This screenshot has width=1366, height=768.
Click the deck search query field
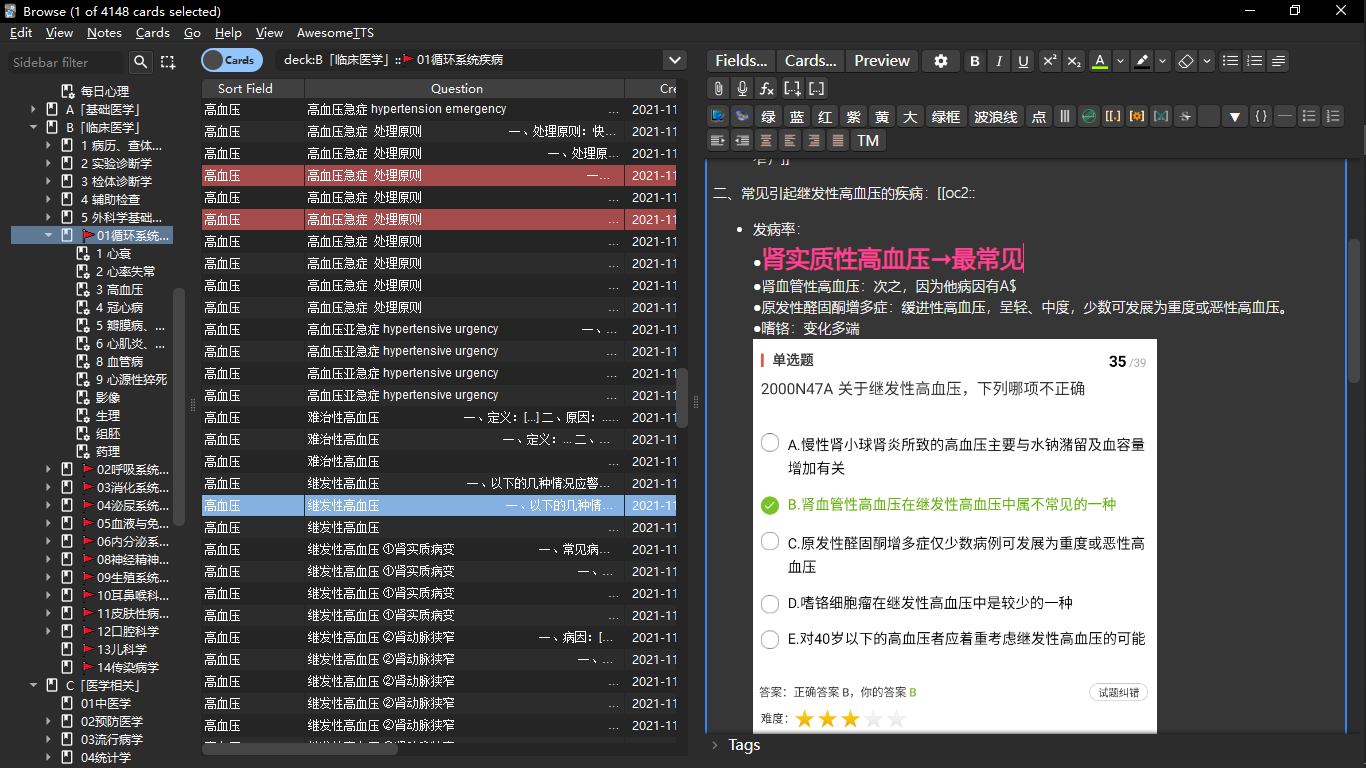point(469,60)
